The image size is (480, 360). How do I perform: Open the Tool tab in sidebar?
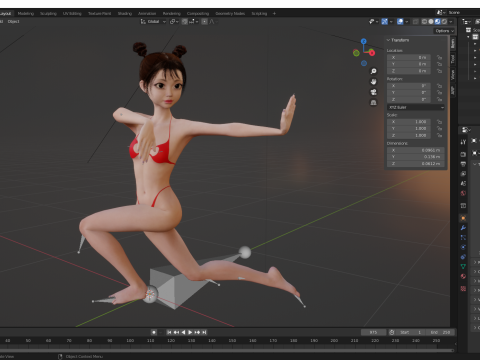(453, 59)
